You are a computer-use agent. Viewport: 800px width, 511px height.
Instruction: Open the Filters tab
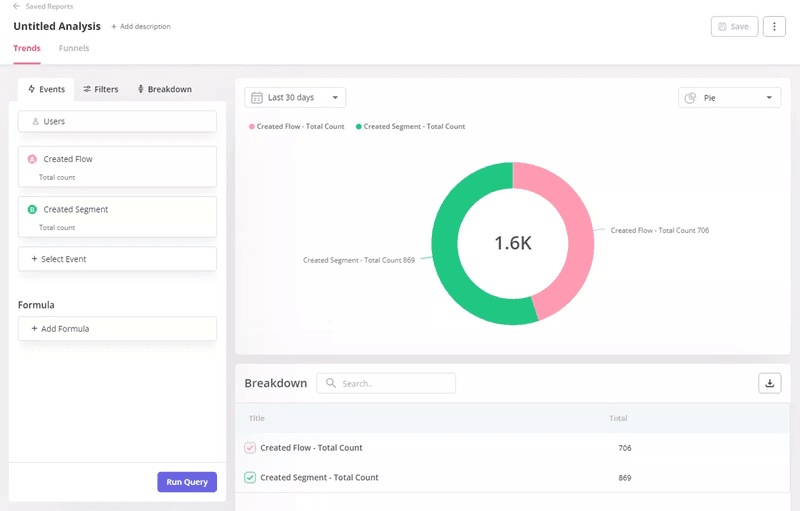pos(100,89)
